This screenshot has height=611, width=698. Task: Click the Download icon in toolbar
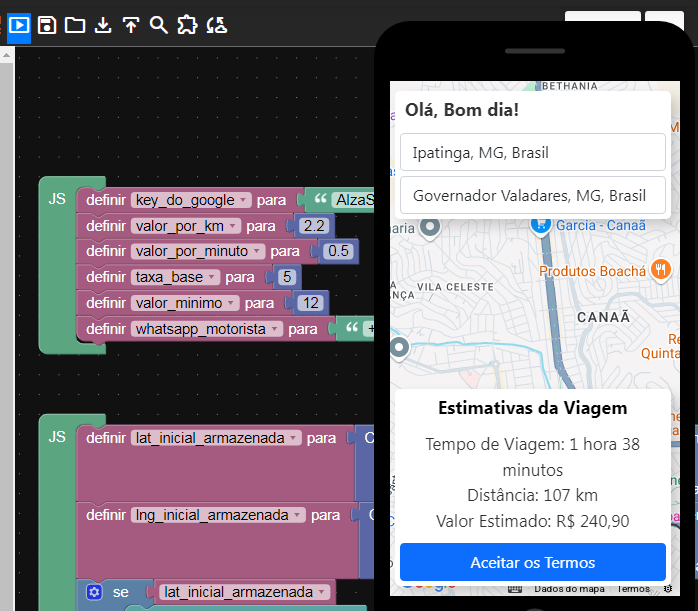tap(102, 26)
